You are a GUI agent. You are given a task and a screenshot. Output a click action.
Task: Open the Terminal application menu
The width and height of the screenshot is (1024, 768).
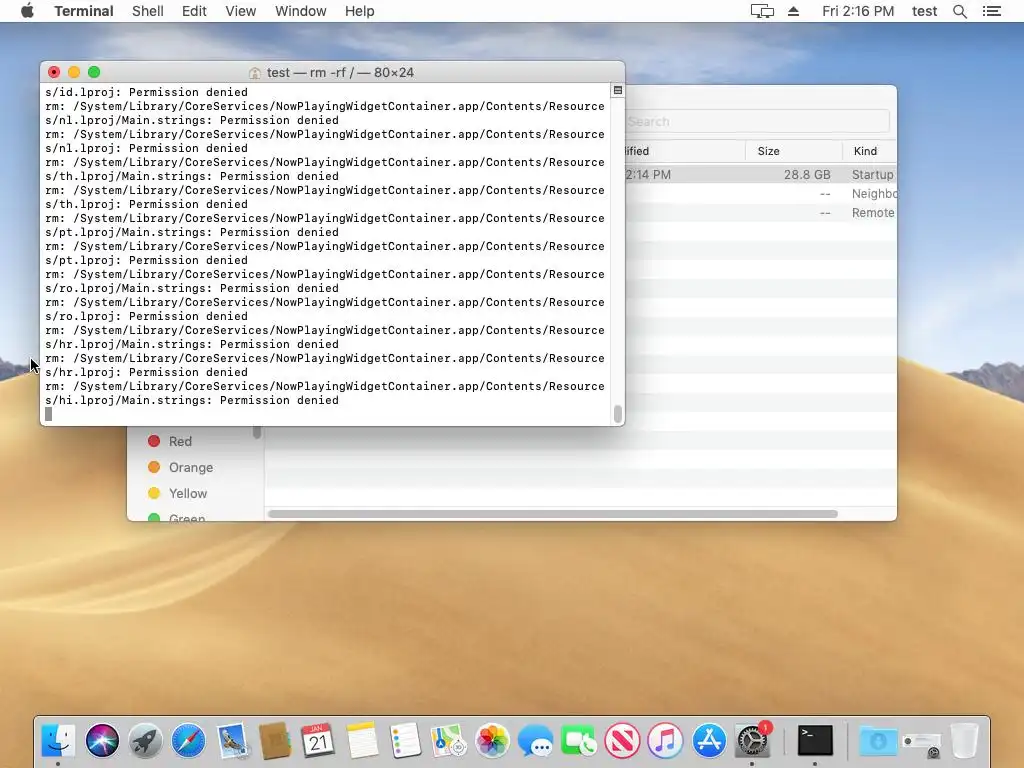[x=84, y=11]
